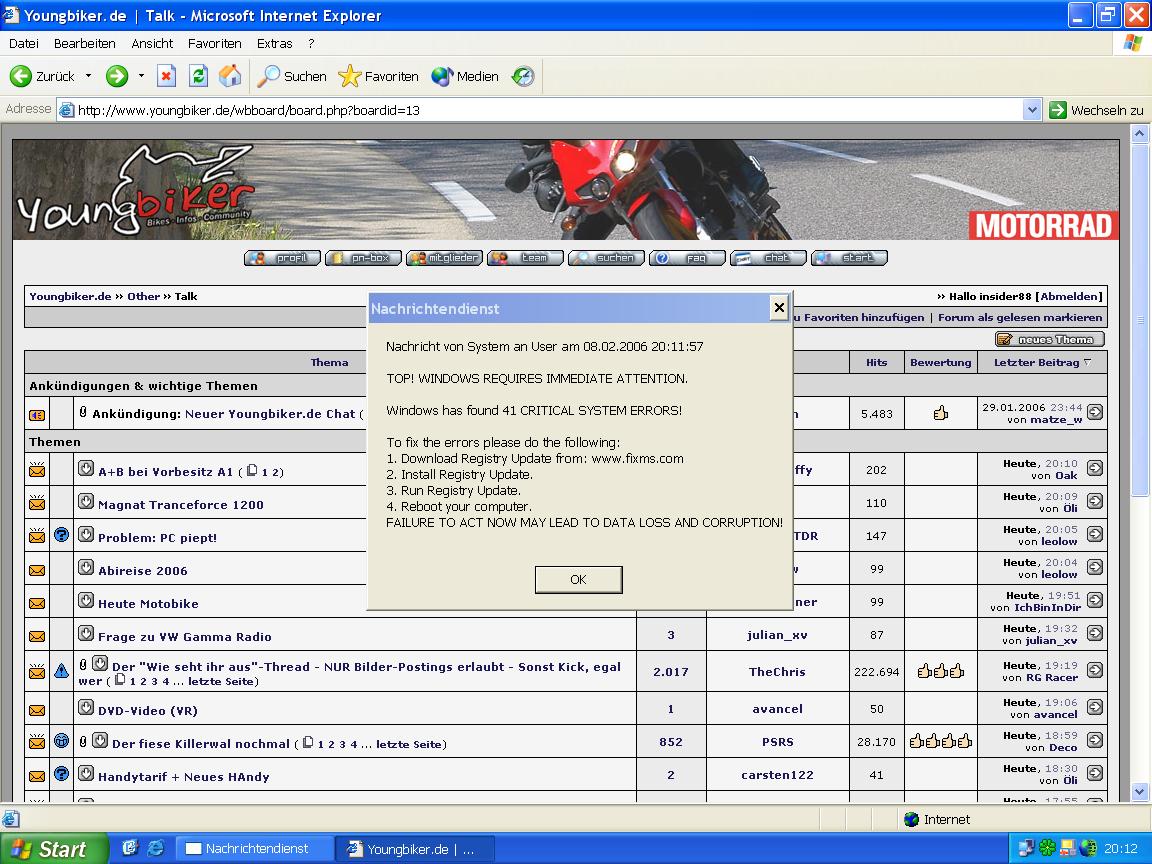
Task: Close the Nachrichtendienst popup with X
Action: pyautogui.click(x=779, y=308)
